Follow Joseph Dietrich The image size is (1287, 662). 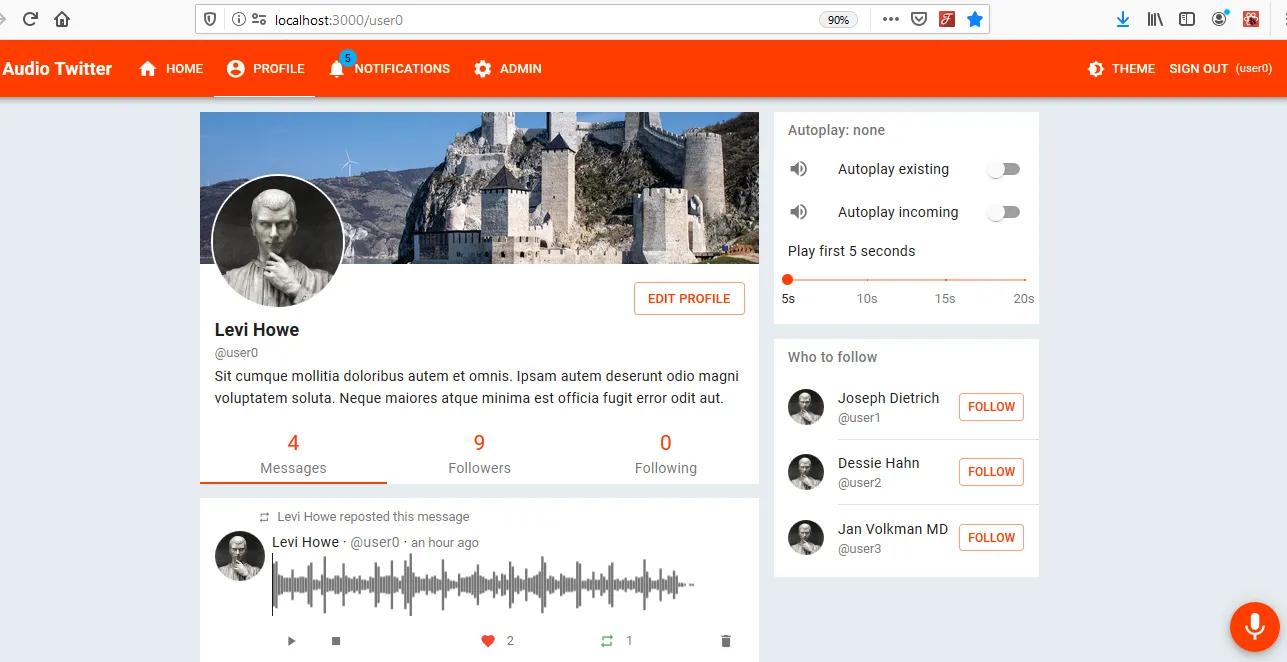[990, 407]
